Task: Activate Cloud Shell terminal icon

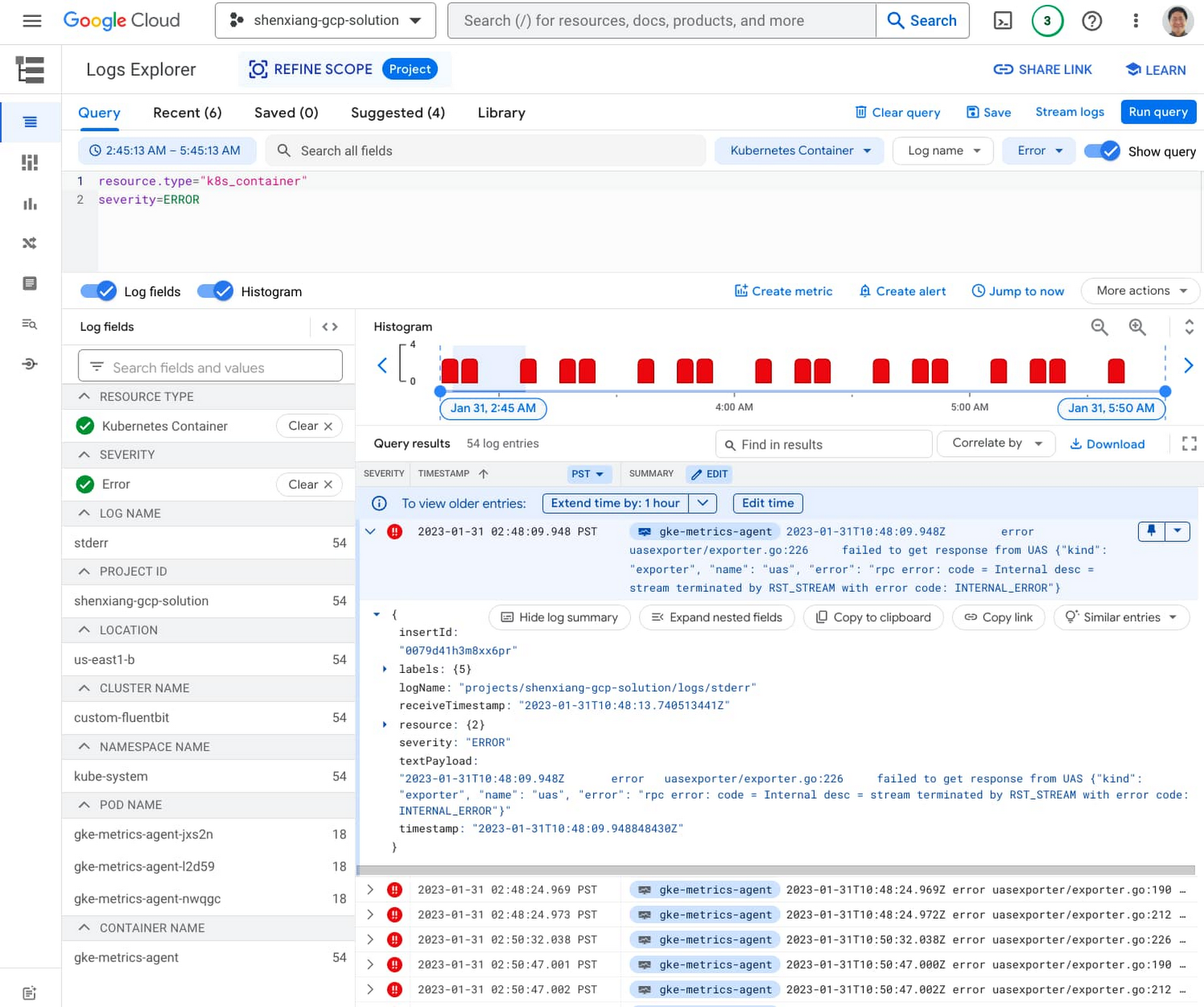Action: 1003,21
